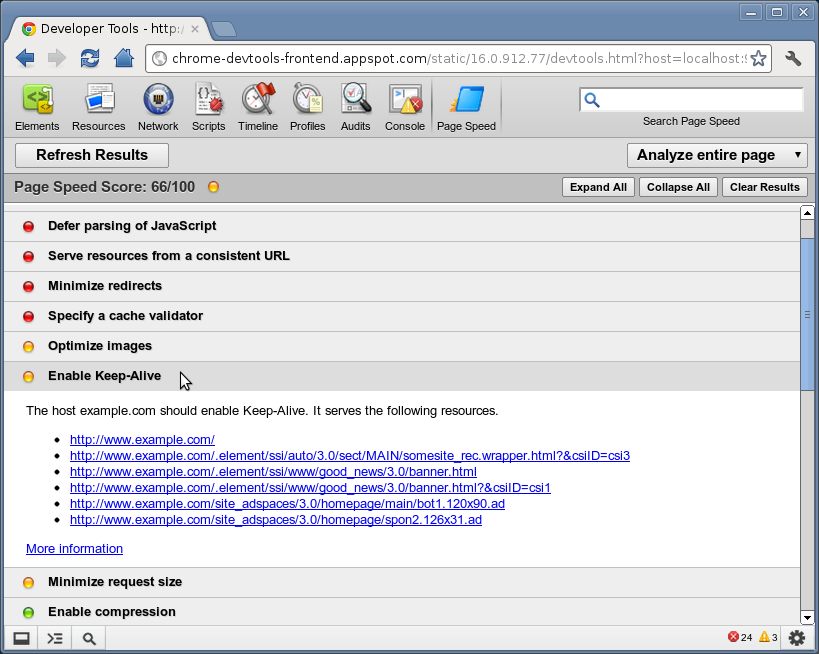
Task: Click the results list vertical scrollbar
Action: pyautogui.click(x=807, y=314)
